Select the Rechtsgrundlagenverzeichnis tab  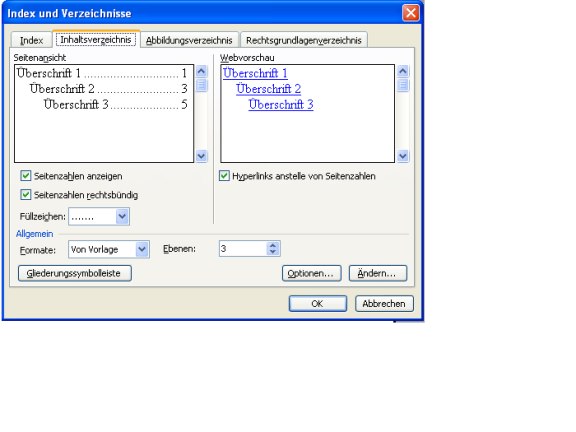304,40
